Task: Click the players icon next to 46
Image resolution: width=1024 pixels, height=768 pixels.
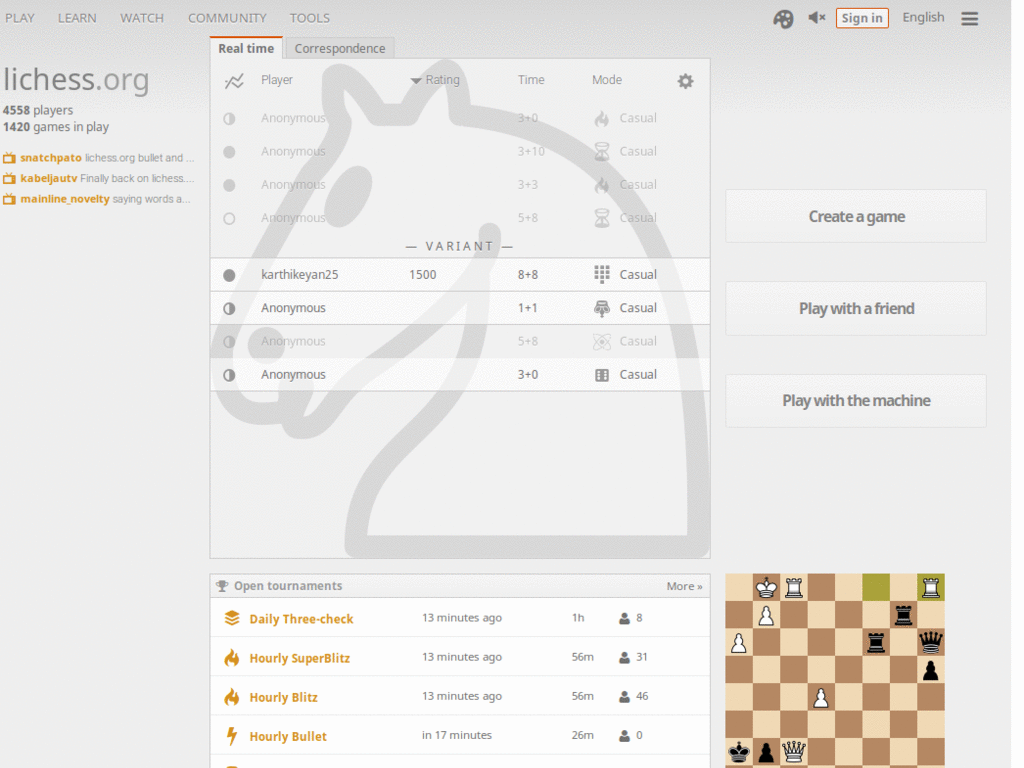Action: (624, 697)
